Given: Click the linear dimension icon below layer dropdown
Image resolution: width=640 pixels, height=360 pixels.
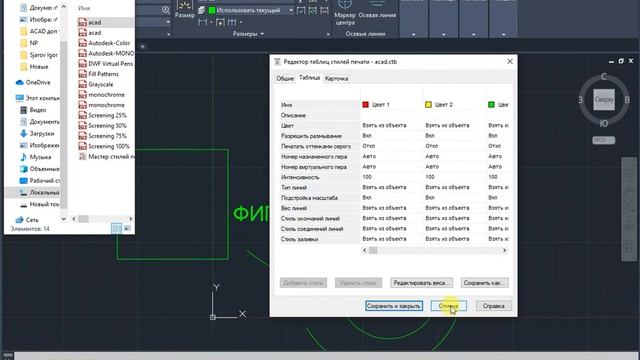Looking at the screenshot, I should click(x=202, y=22).
